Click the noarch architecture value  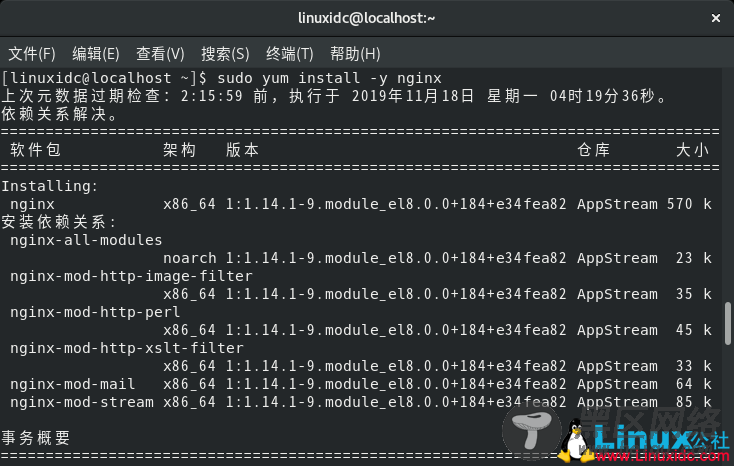tap(190, 258)
